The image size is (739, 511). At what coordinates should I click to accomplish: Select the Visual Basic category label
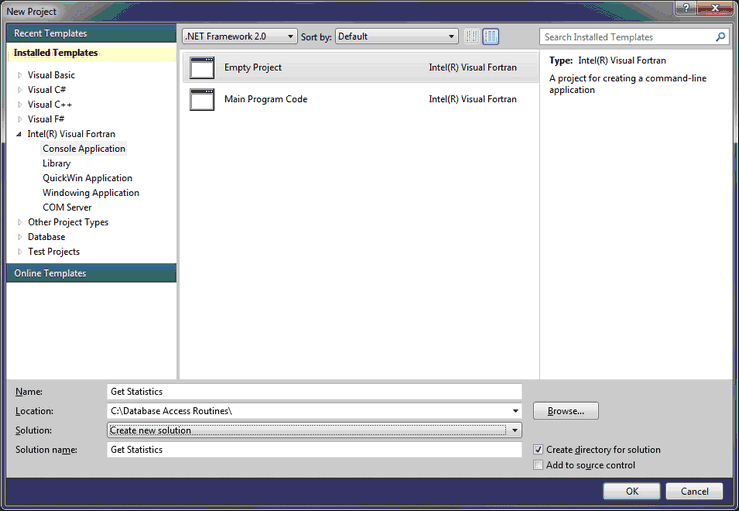tap(51, 75)
